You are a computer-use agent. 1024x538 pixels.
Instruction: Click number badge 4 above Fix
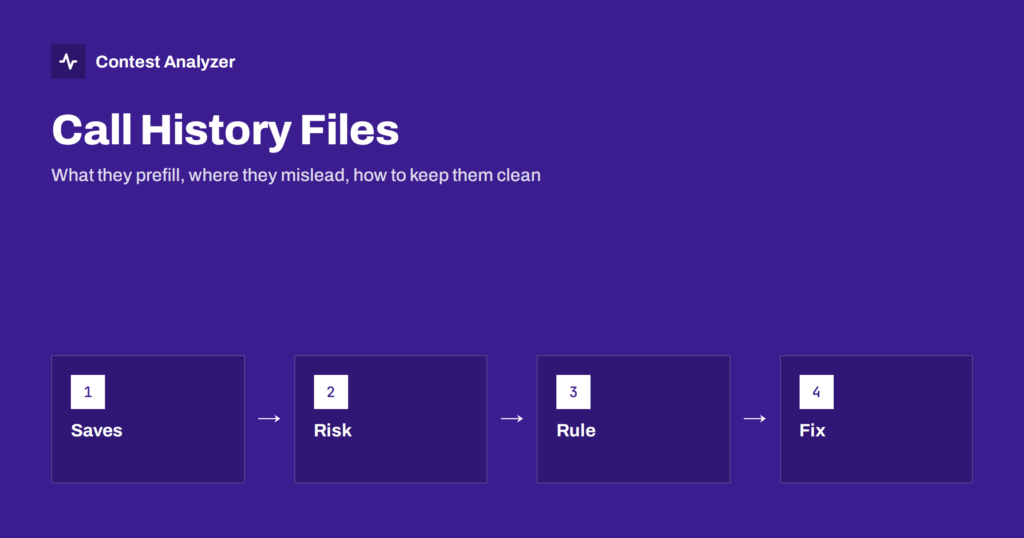tap(816, 392)
